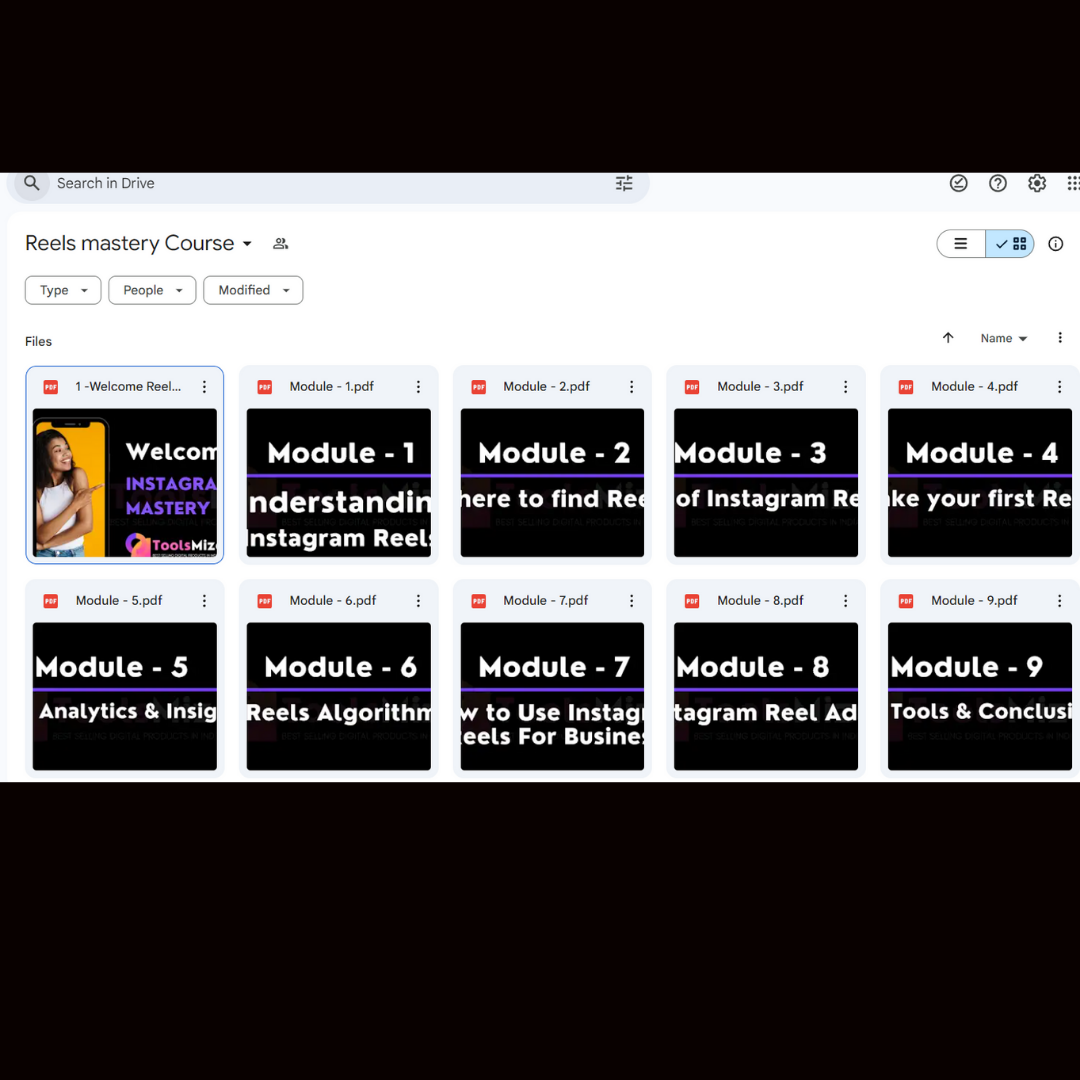Select the Module - 7 preview thumbnail
This screenshot has height=1080, width=1080.
coord(552,696)
